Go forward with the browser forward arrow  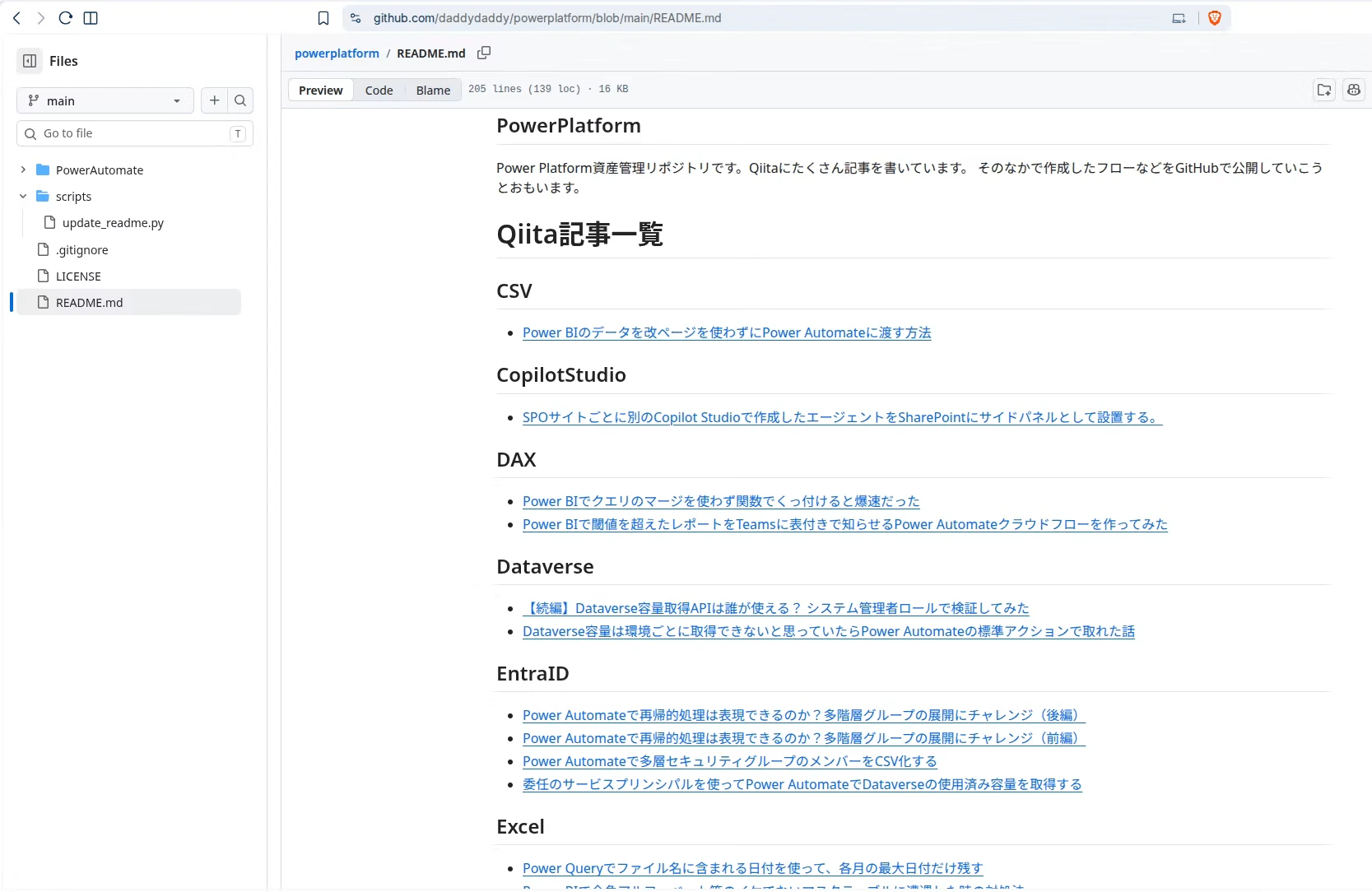coord(40,18)
